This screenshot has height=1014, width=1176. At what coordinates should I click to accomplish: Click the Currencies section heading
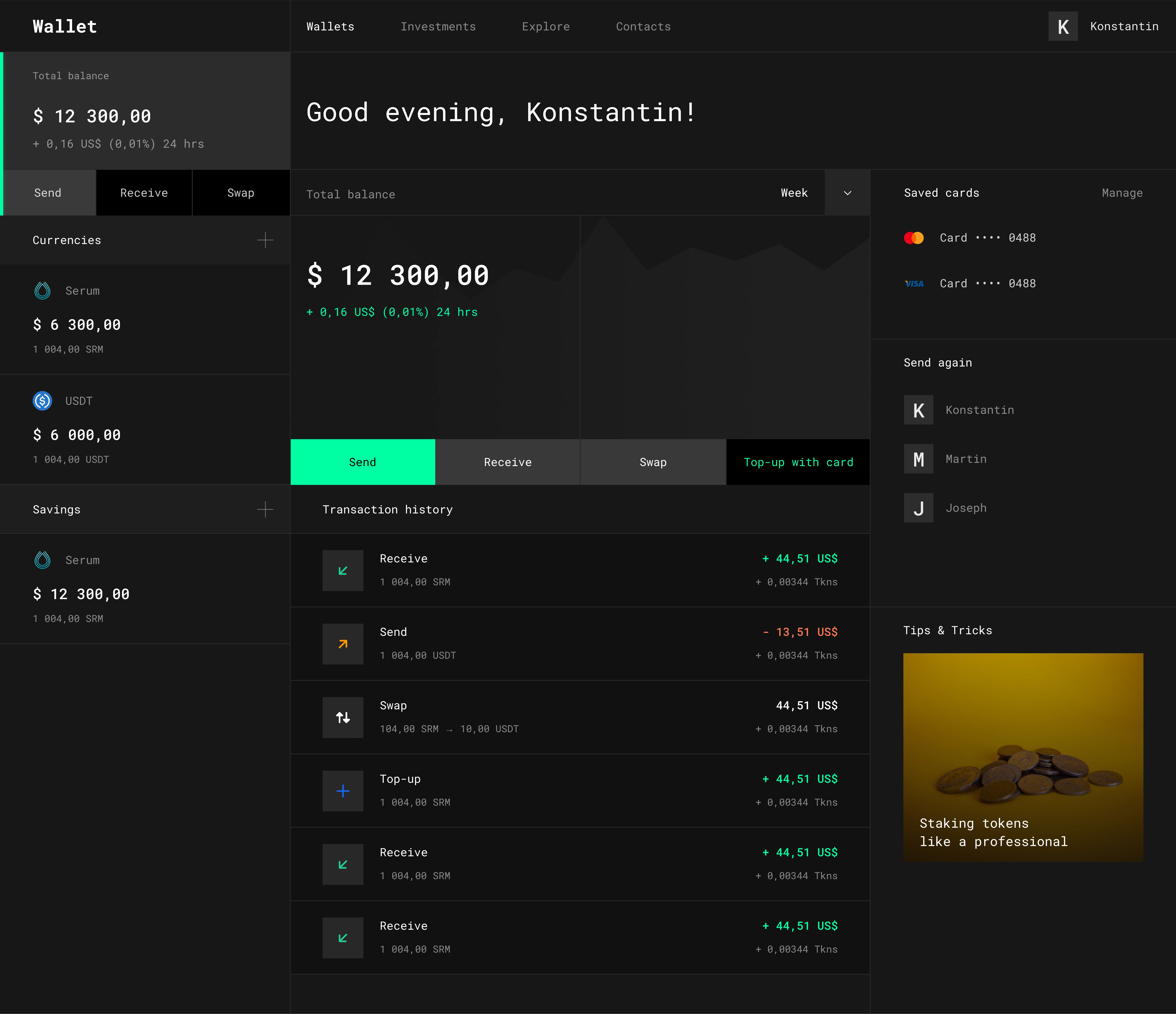coord(67,240)
